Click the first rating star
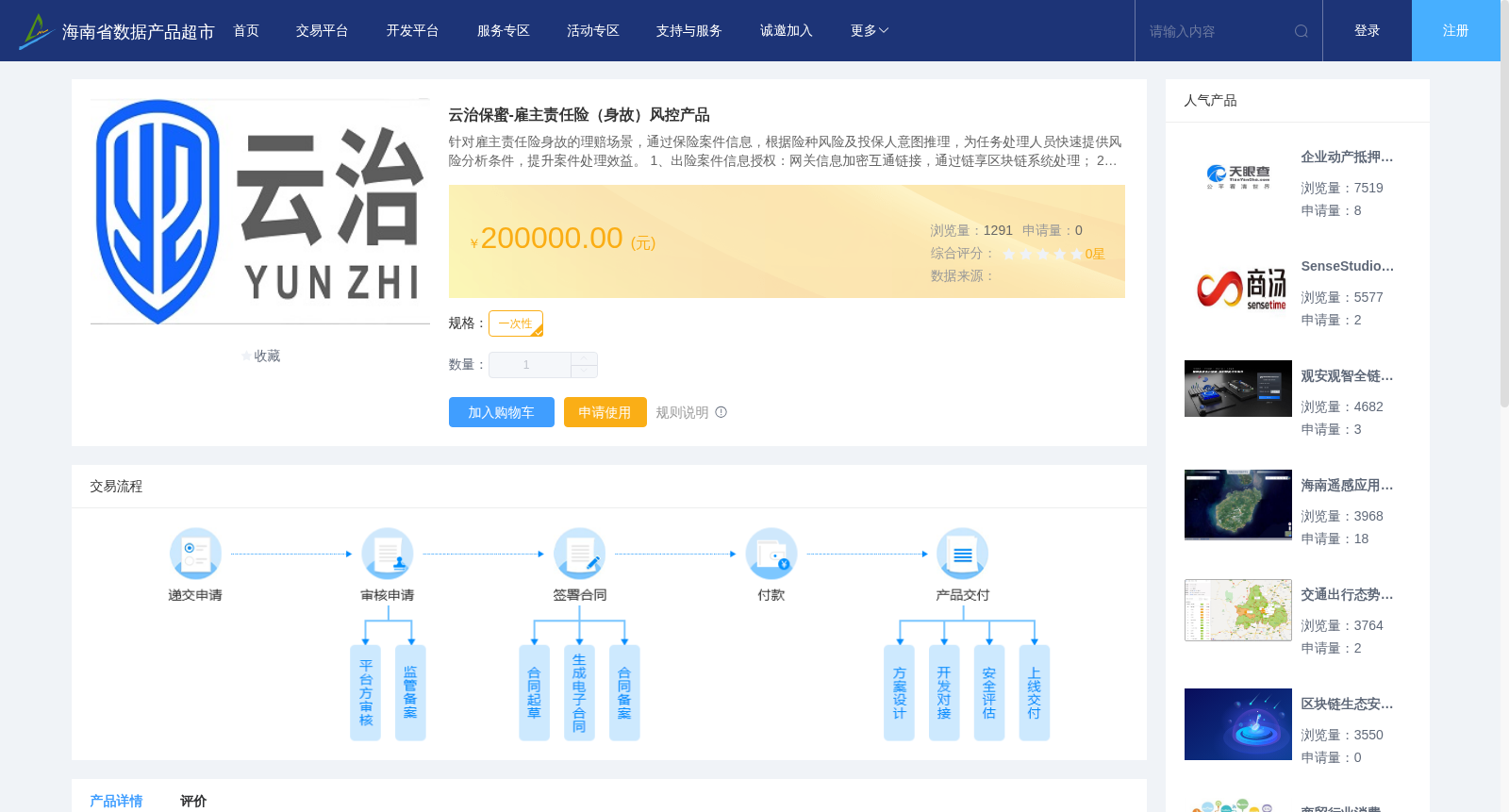This screenshot has width=1509, height=812. click(x=1009, y=254)
